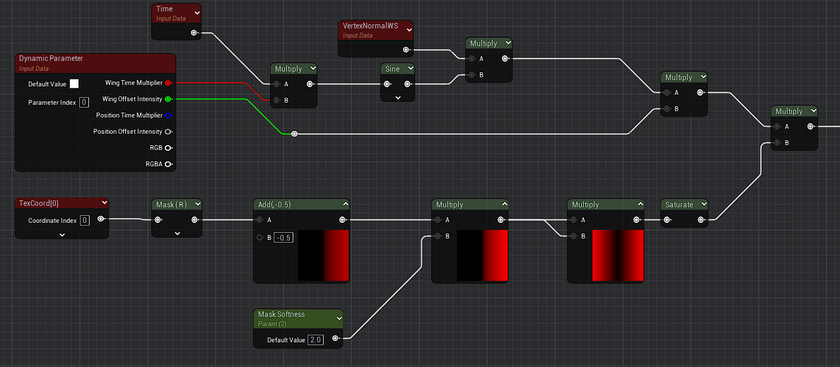The height and width of the screenshot is (367, 840).
Task: Click the Coordinate Index value field
Action: point(84,220)
